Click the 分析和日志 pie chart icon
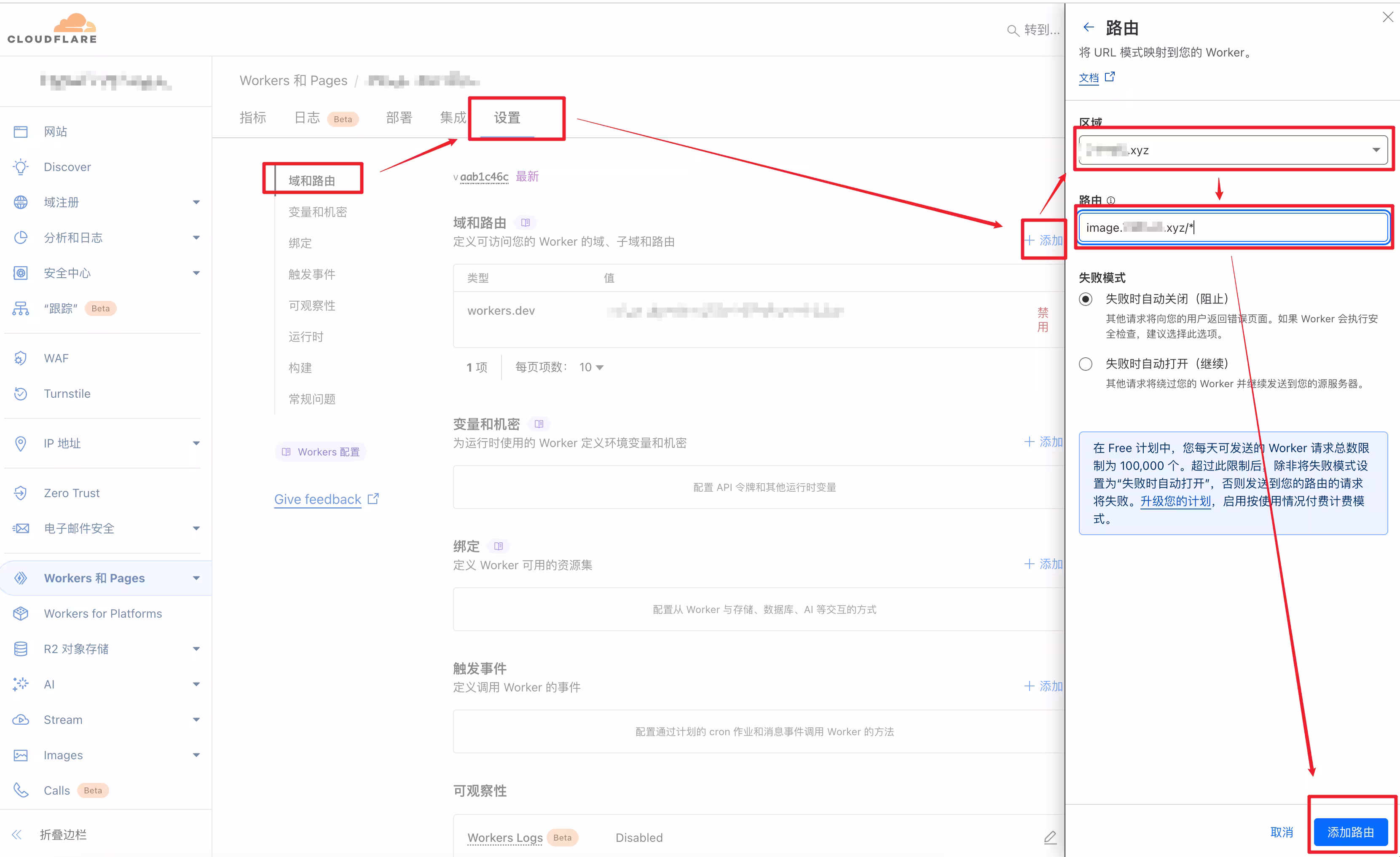 point(21,237)
